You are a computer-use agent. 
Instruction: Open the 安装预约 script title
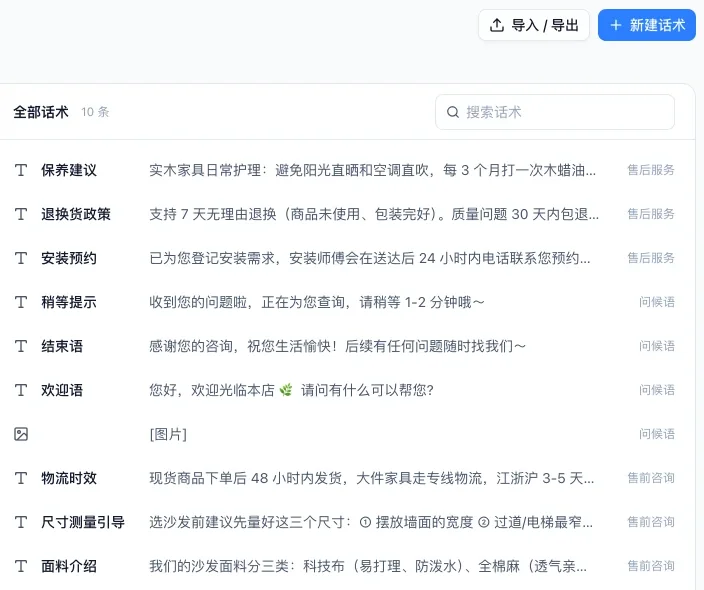click(69, 258)
